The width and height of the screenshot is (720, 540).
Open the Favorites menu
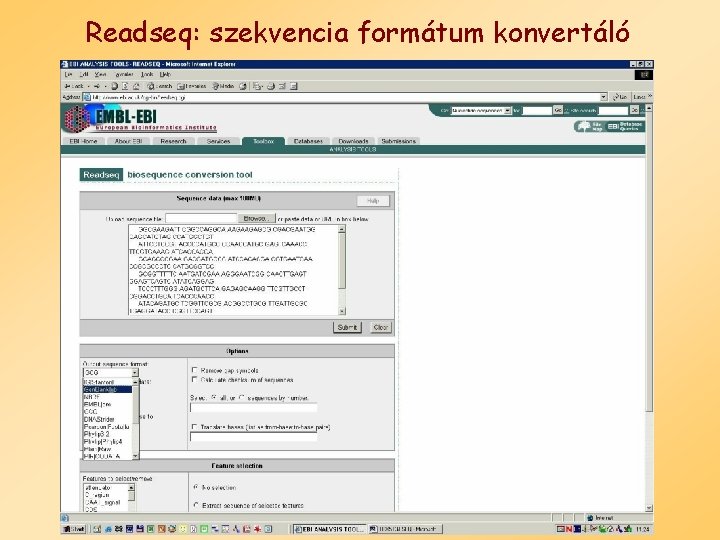tap(124, 74)
